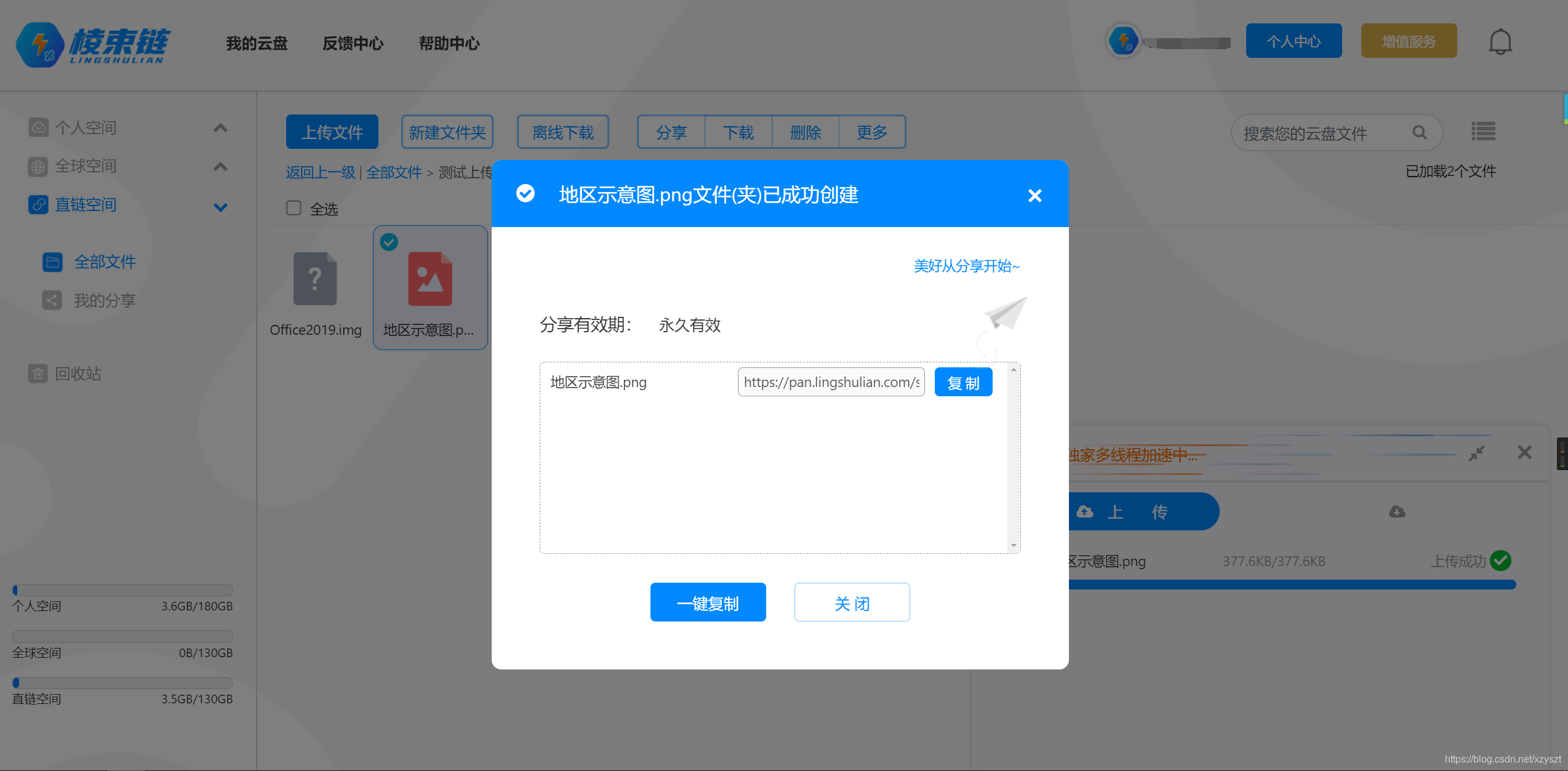Click the notification bell icon
This screenshot has height=771, width=1568.
[1500, 42]
